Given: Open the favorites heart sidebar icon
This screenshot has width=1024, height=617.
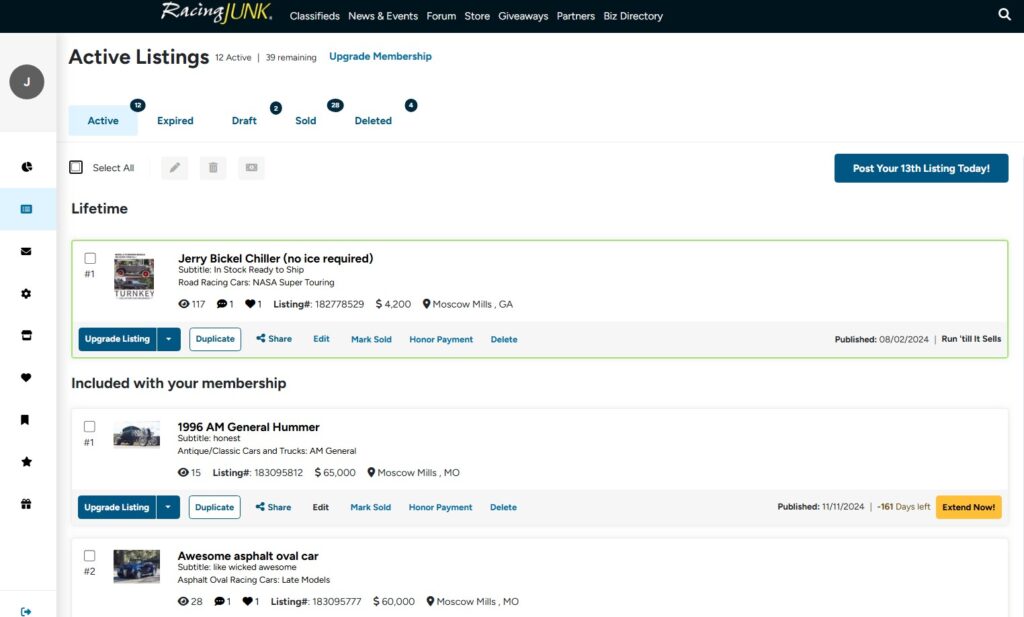Looking at the screenshot, I should coord(26,377).
